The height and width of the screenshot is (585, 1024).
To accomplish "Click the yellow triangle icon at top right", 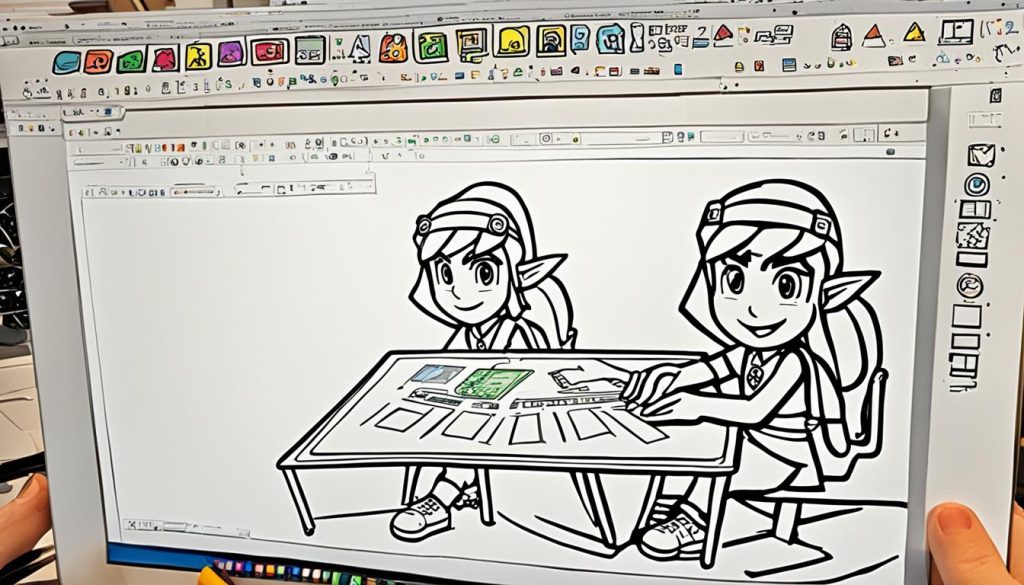I will 914,33.
